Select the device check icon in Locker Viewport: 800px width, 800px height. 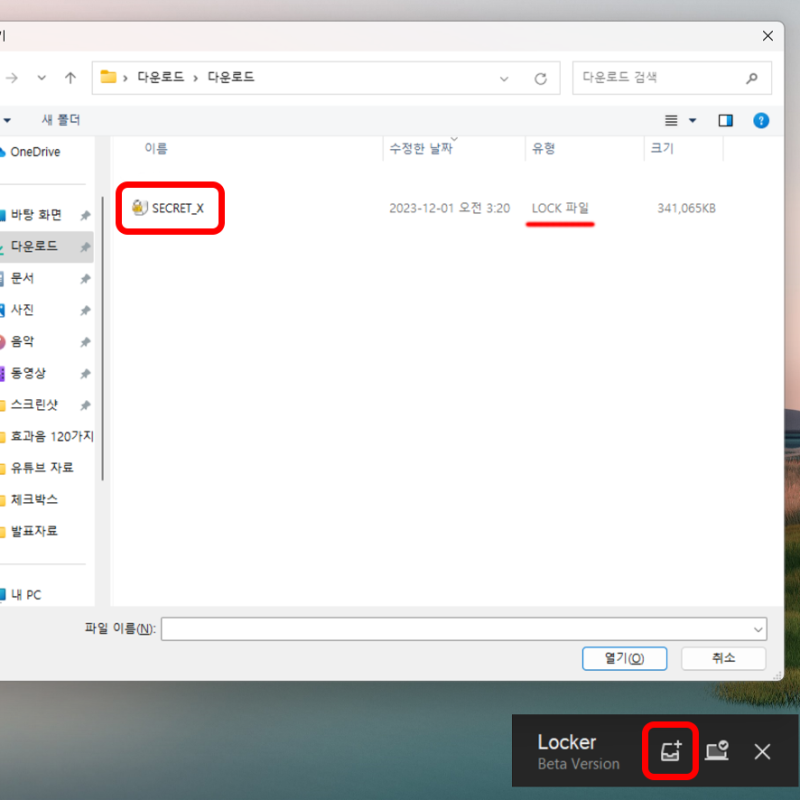tap(717, 751)
